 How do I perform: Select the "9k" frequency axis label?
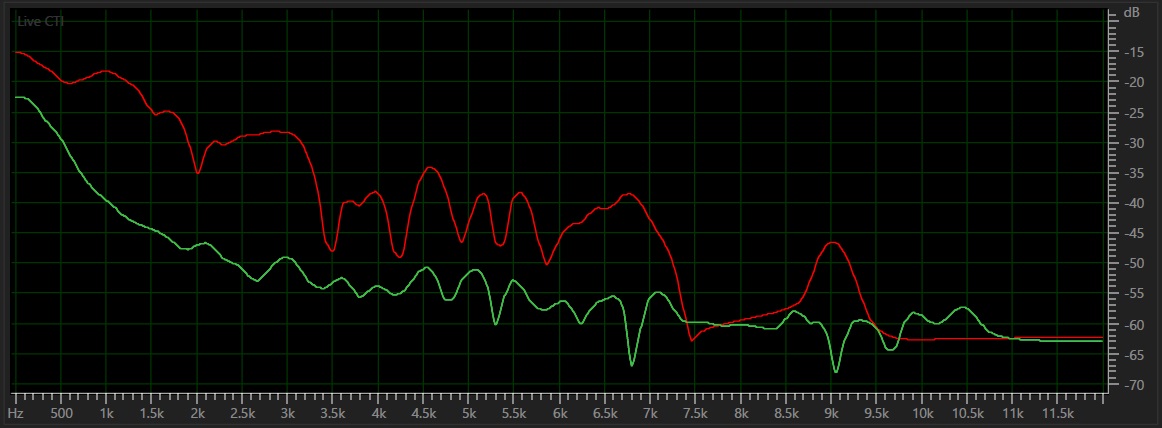[x=831, y=413]
